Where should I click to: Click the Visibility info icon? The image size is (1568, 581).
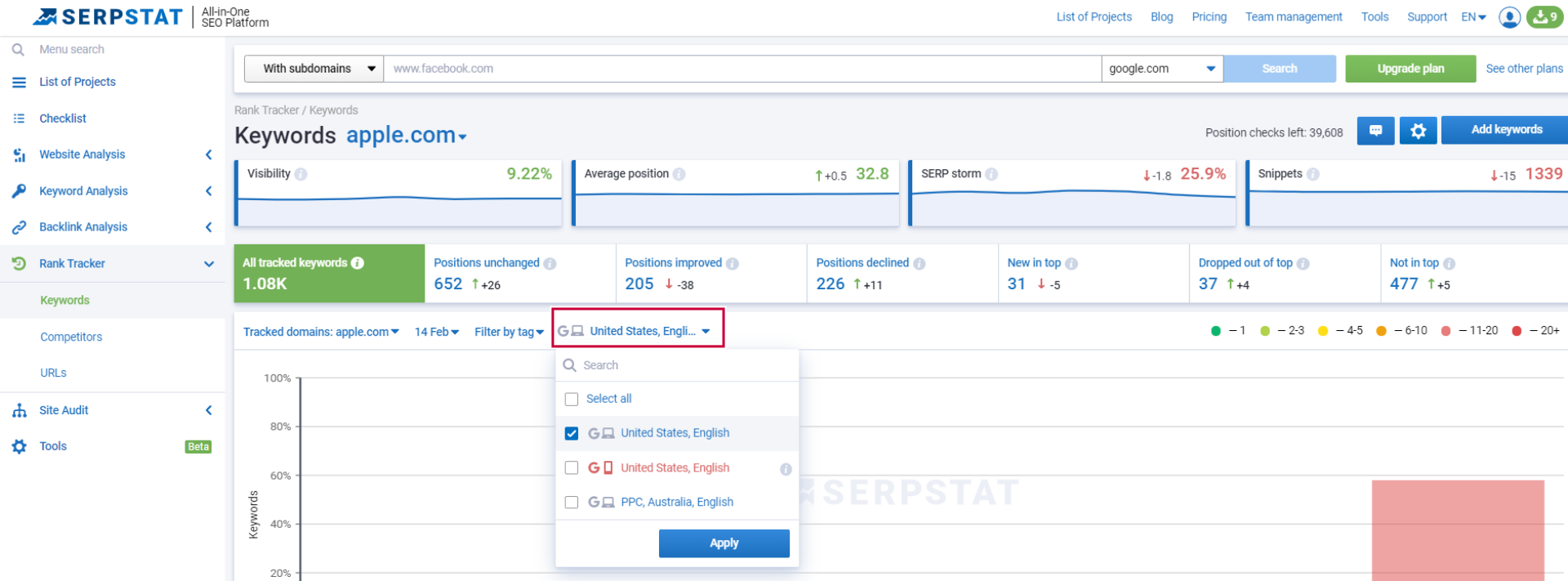pyautogui.click(x=301, y=174)
